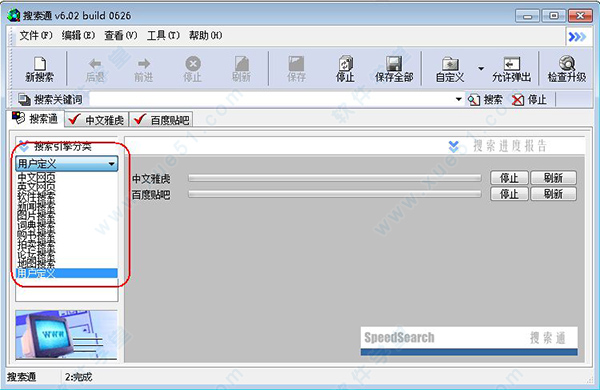Image resolution: width=600 pixels, height=390 pixels.
Task: Click the 搜索 button on the search bar
Action: pos(485,100)
